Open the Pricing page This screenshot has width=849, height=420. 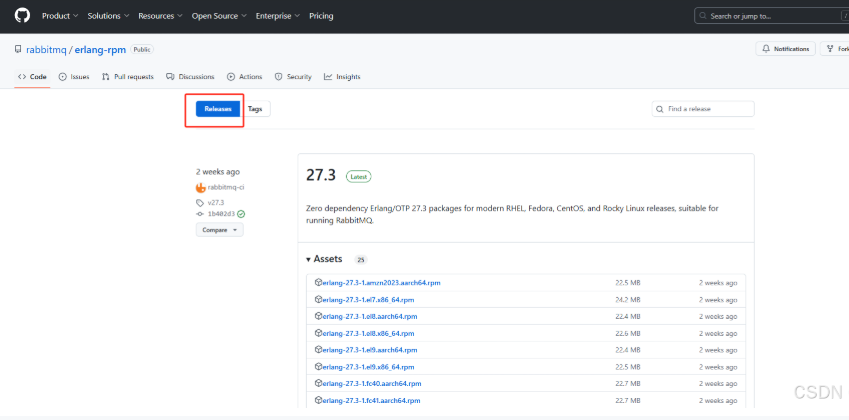click(x=321, y=16)
